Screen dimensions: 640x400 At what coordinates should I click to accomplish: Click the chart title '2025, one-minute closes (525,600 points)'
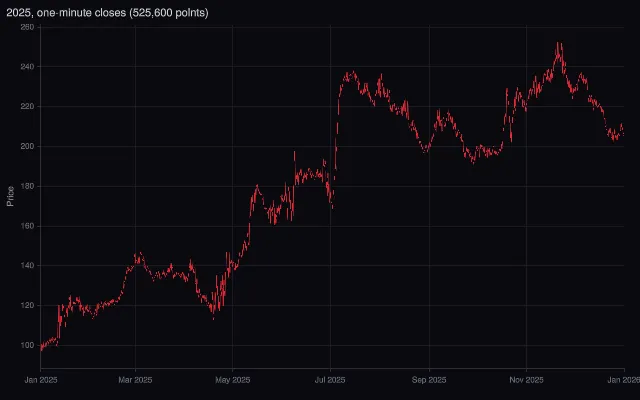tap(107, 13)
